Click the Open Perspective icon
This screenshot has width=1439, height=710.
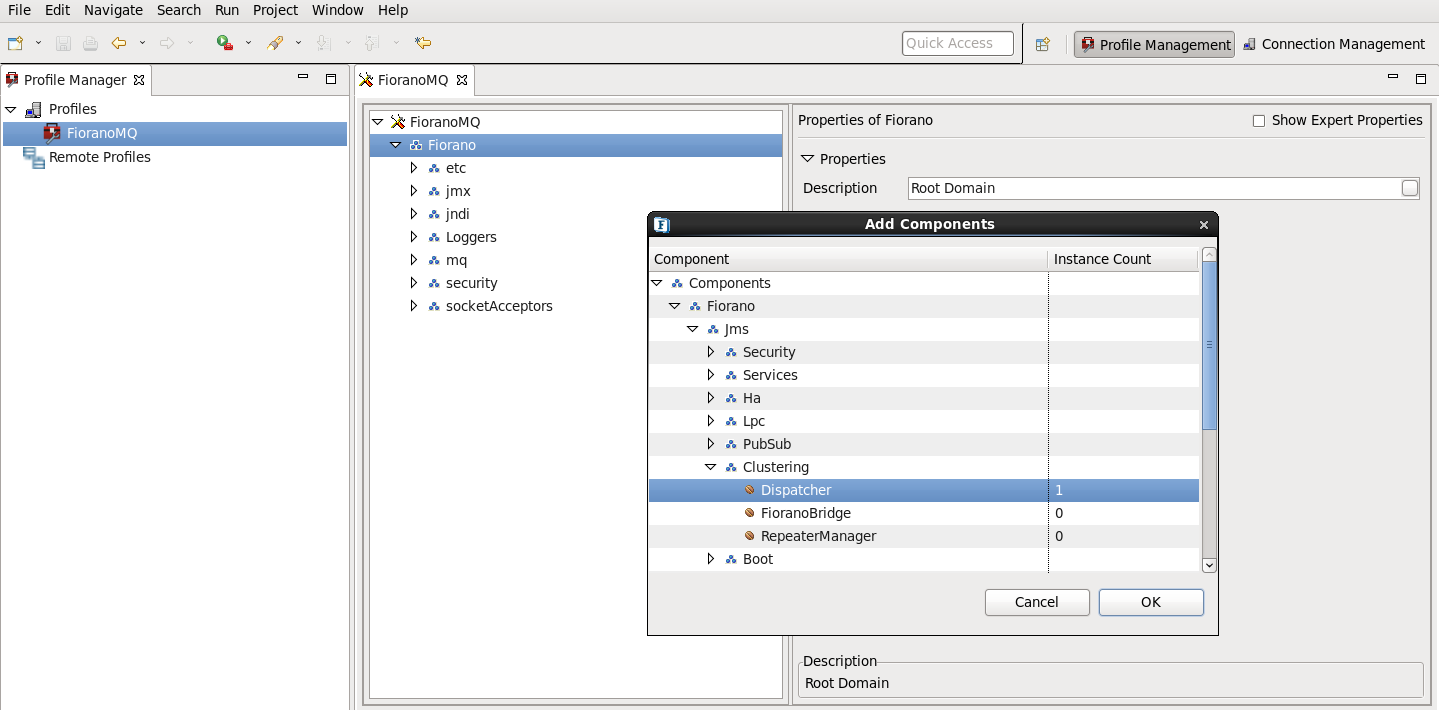(1043, 44)
